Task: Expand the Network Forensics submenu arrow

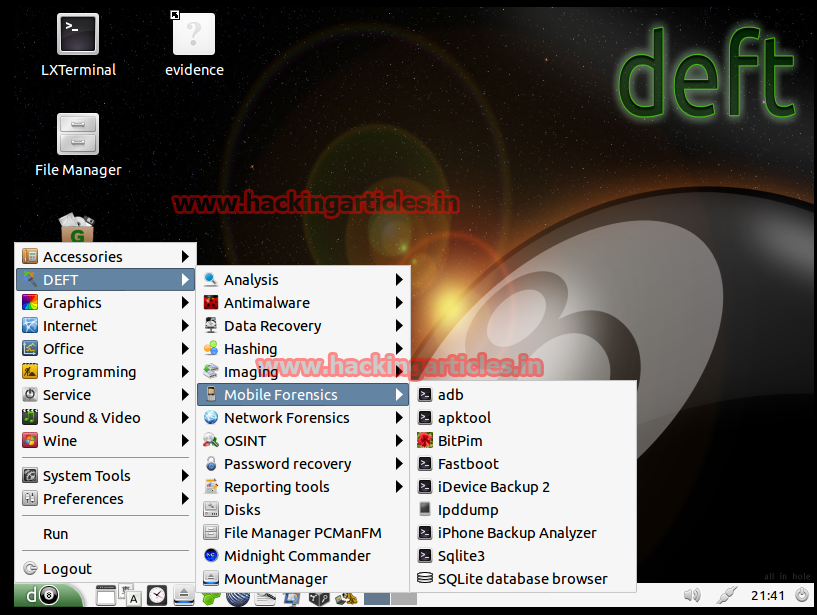Action: 399,417
